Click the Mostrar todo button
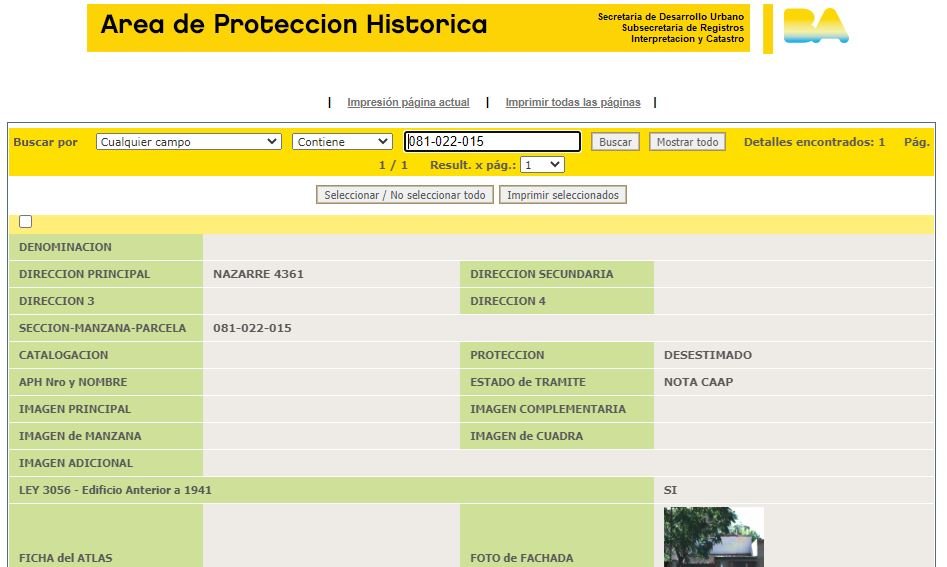This screenshot has width=947, height=567. click(687, 142)
